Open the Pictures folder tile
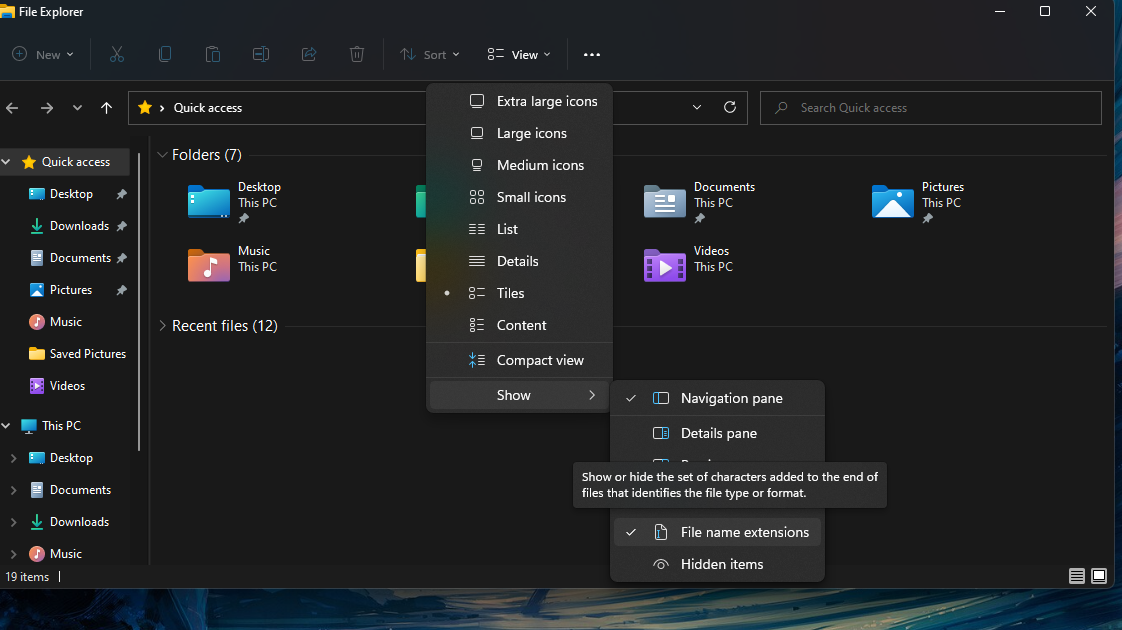 tap(918, 202)
